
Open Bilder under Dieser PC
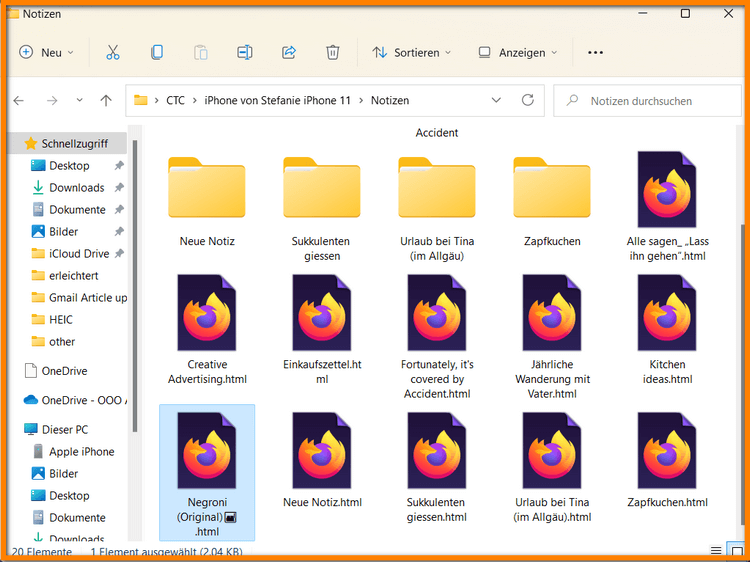64,474
